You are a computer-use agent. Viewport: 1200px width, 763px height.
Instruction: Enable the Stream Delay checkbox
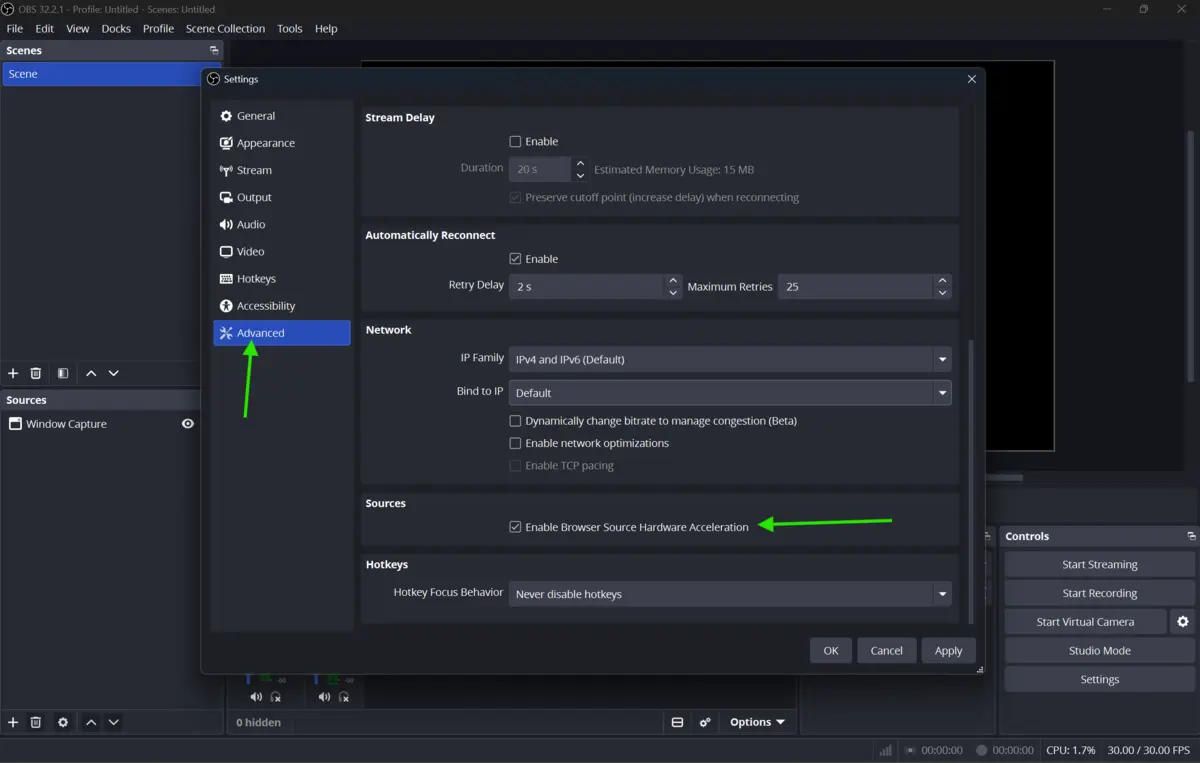[516, 142]
